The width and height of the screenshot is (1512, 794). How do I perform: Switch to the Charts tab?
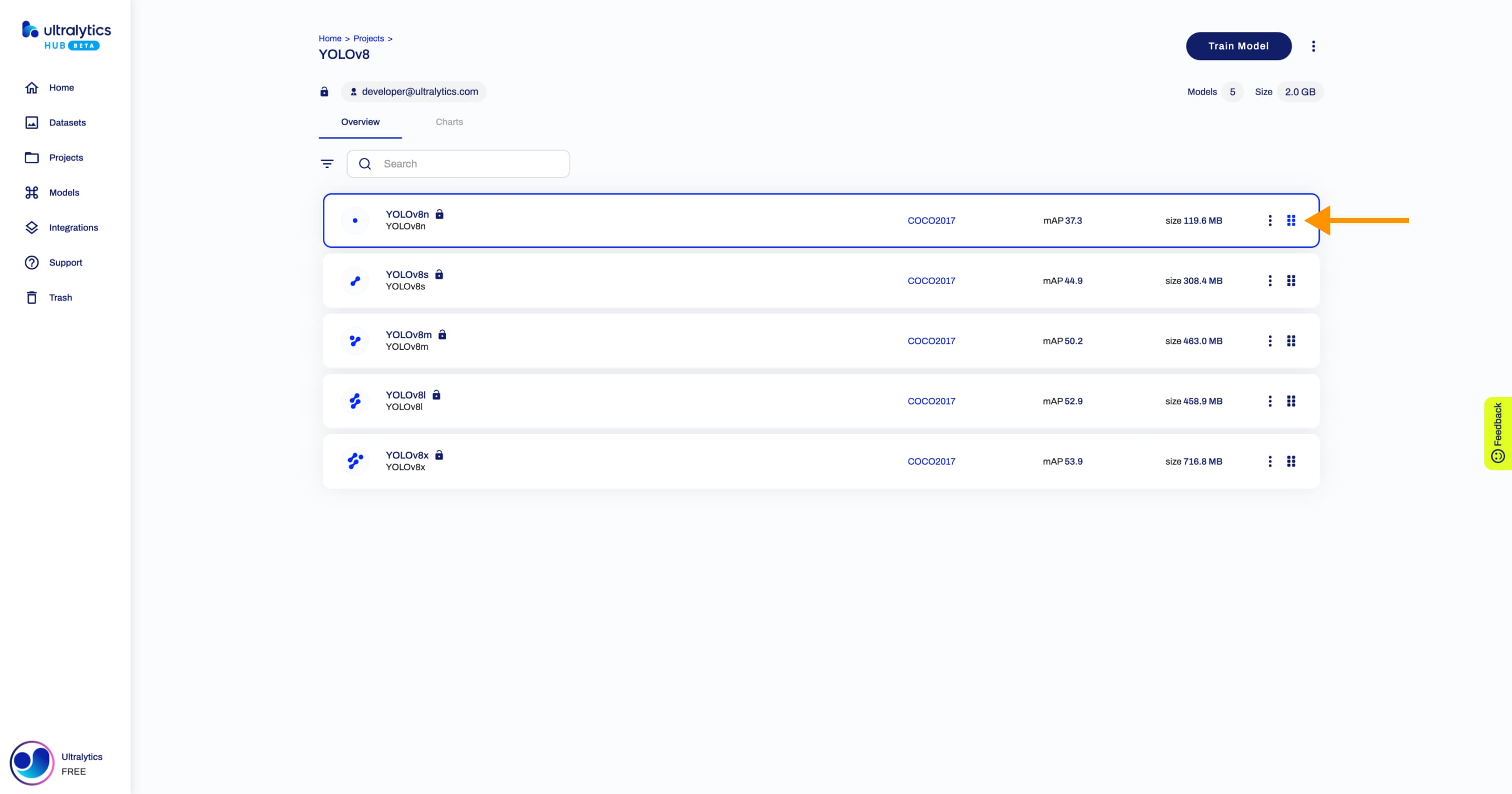[x=449, y=121]
